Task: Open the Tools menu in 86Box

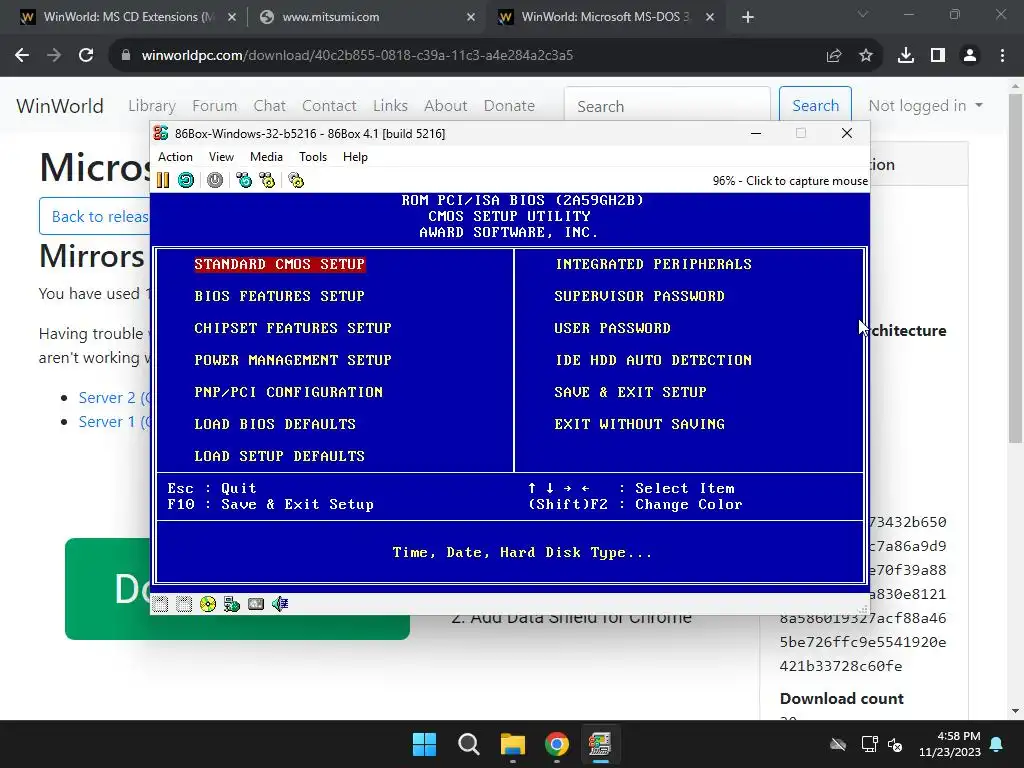Action: pos(313,157)
